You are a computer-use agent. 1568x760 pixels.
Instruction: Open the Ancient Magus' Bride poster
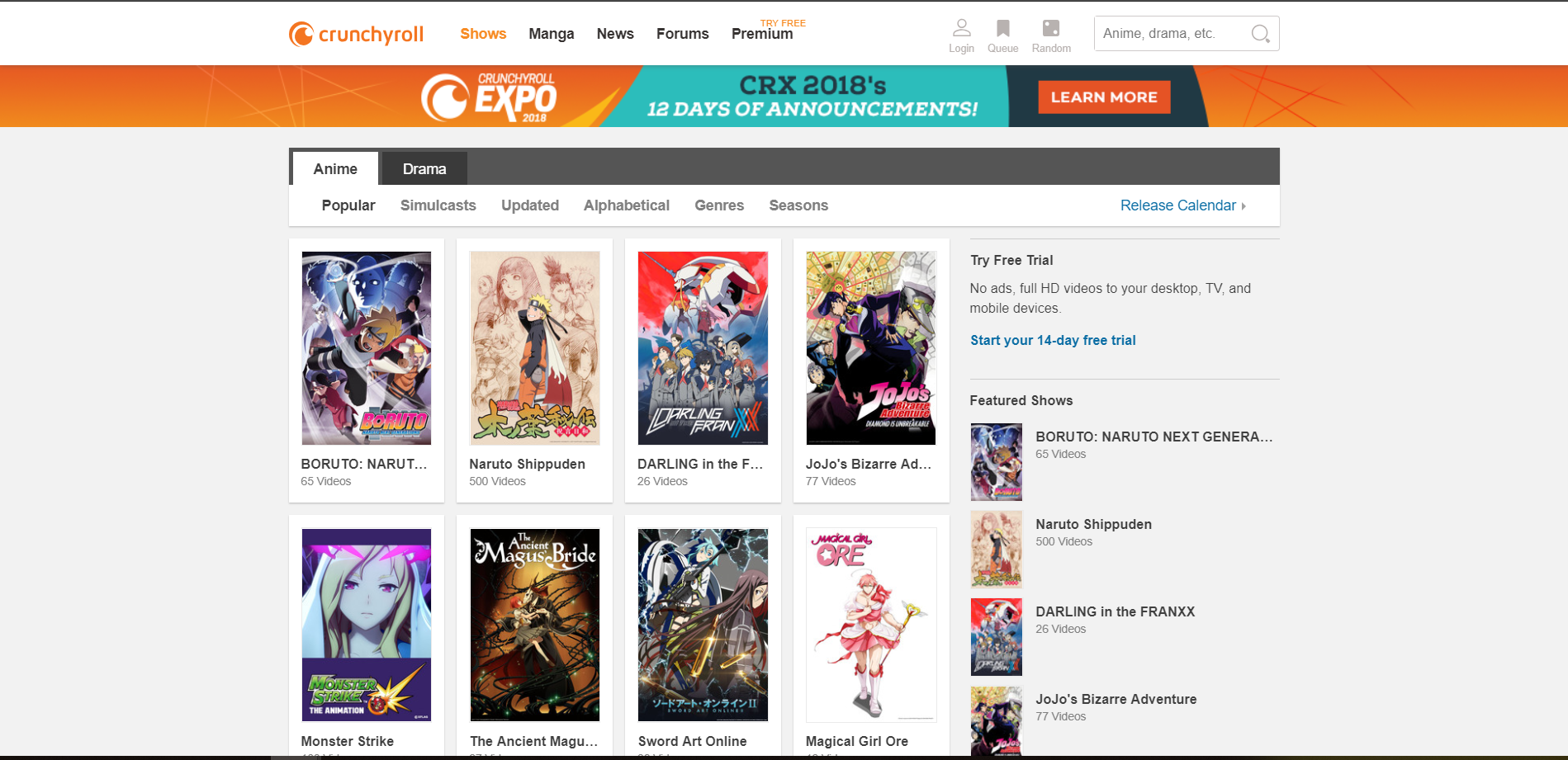point(534,625)
